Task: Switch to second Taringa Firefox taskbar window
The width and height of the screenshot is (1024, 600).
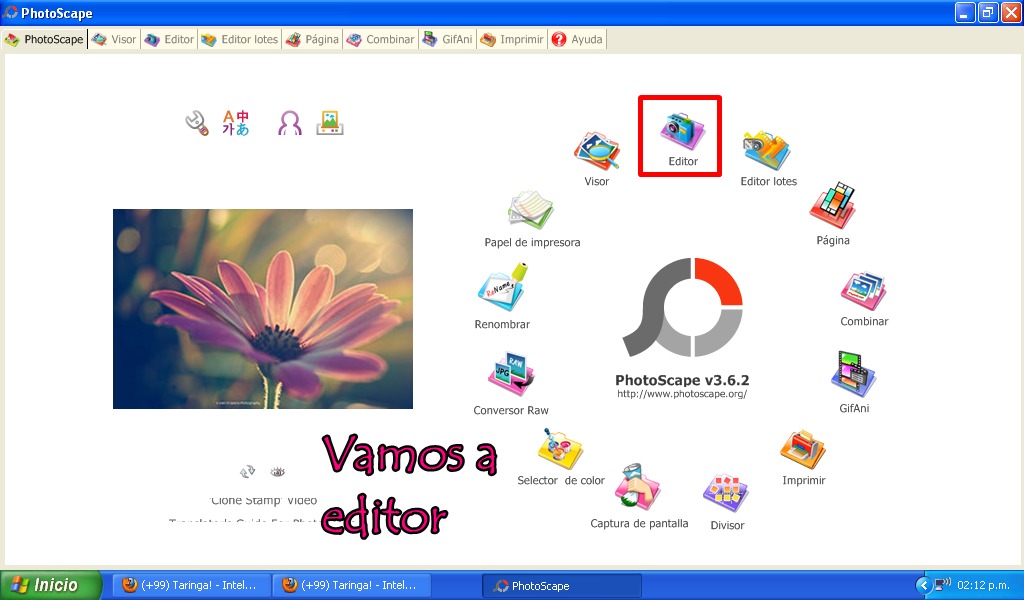Action: tap(351, 585)
